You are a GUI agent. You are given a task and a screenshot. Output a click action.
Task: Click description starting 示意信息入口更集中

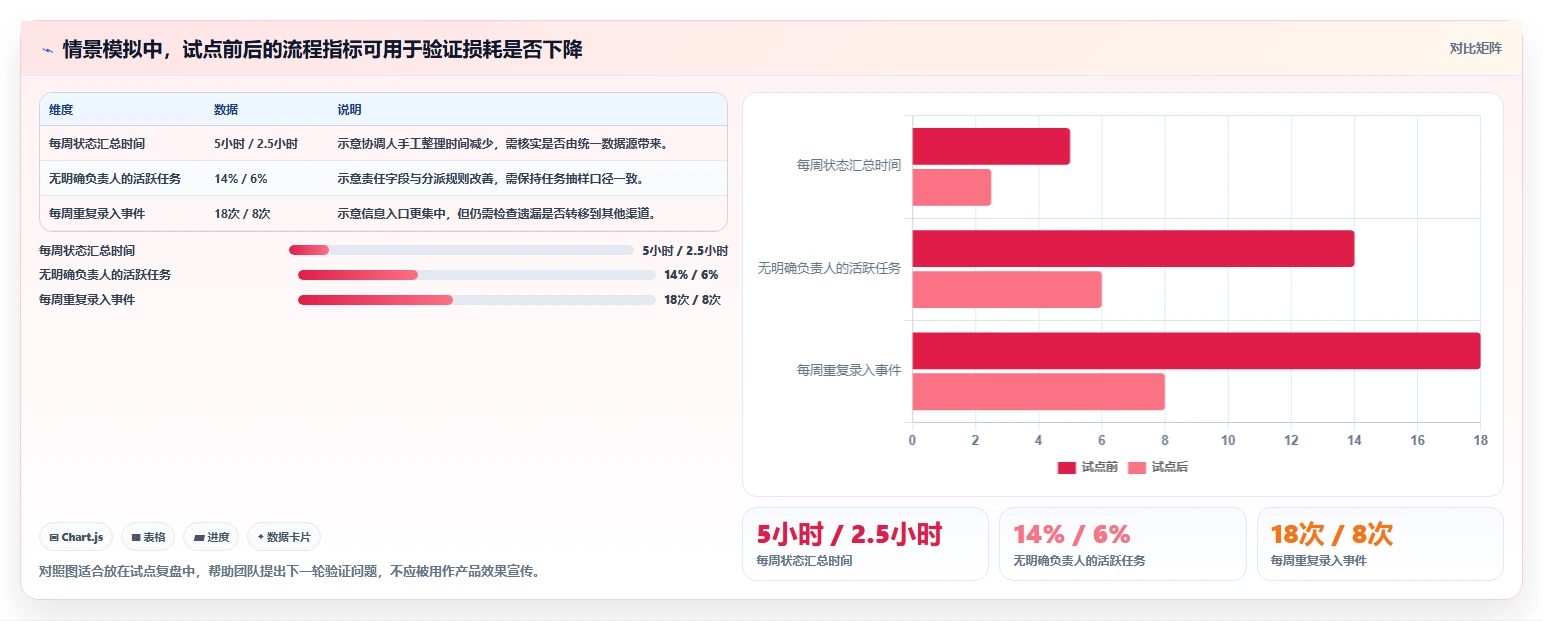coord(497,213)
